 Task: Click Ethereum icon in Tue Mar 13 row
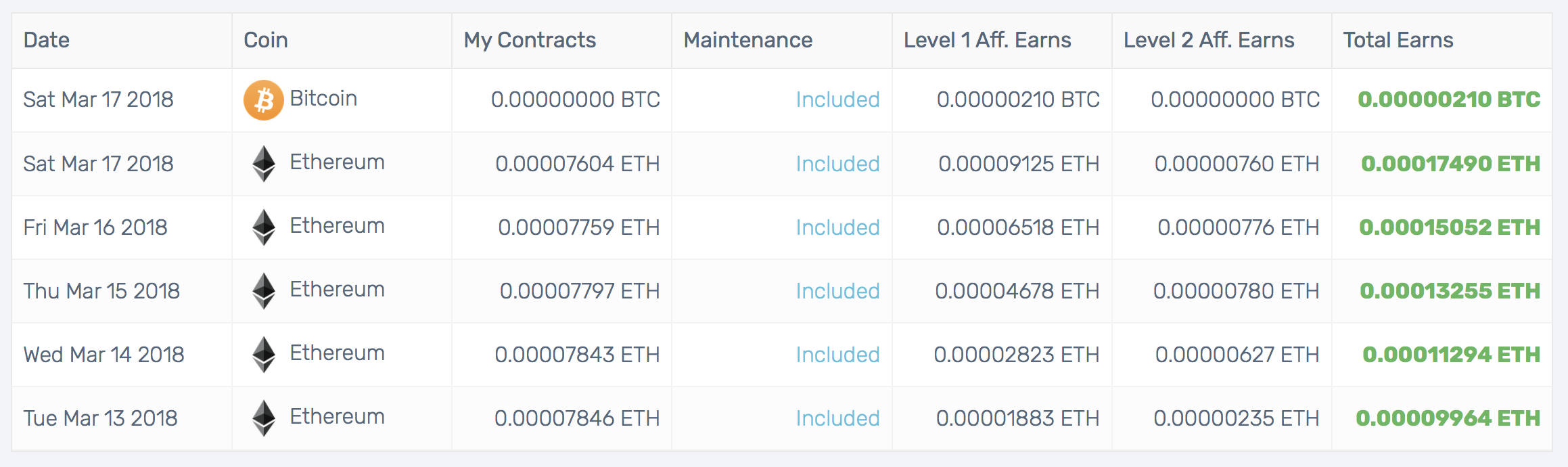tap(263, 418)
